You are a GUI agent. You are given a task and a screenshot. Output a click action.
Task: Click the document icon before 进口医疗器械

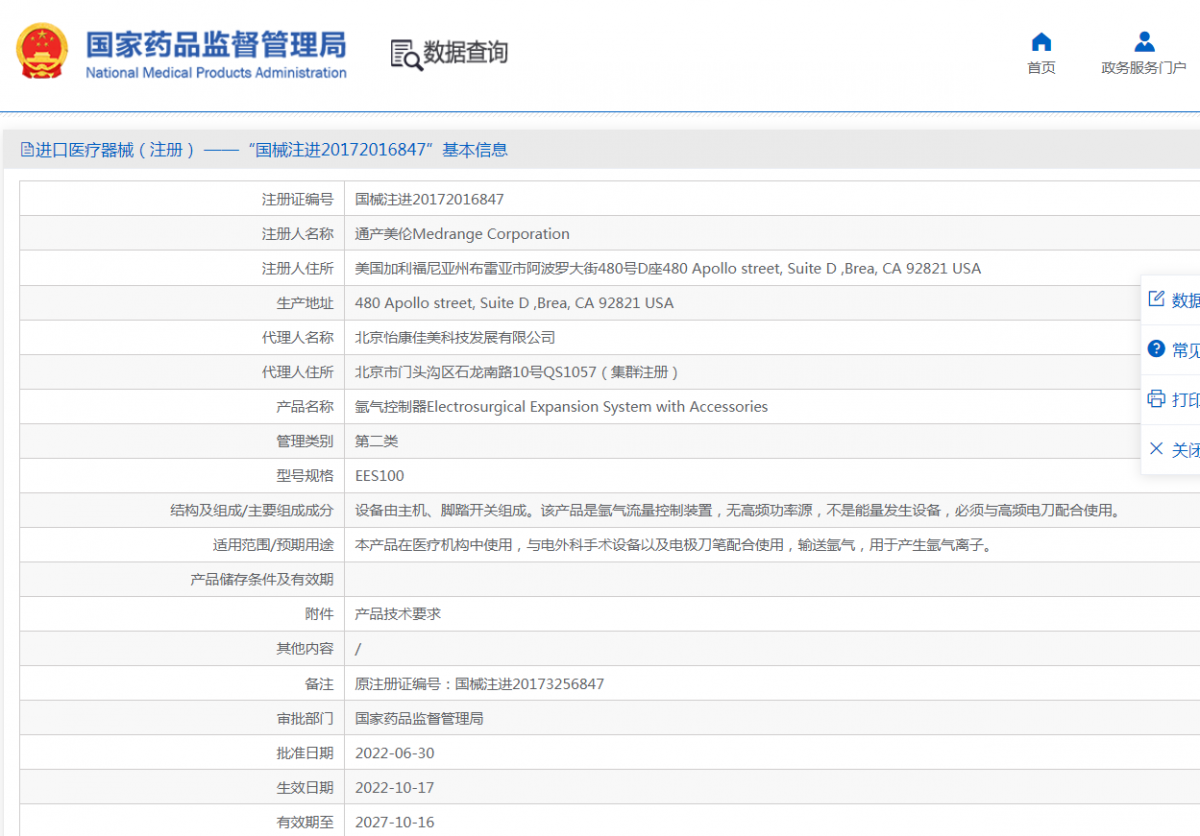27,150
